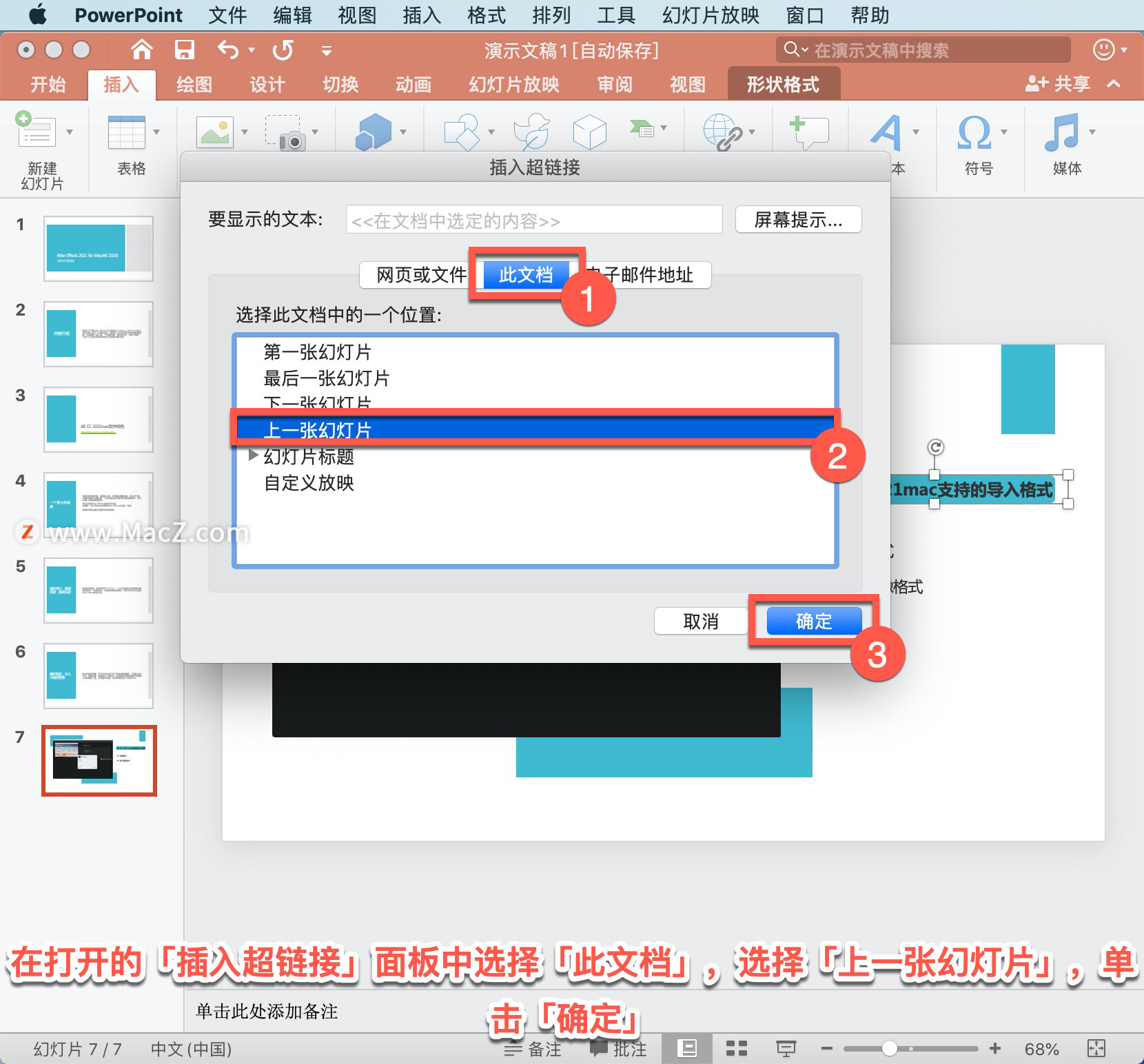Open the Media dropdown arrow

(x=1092, y=132)
